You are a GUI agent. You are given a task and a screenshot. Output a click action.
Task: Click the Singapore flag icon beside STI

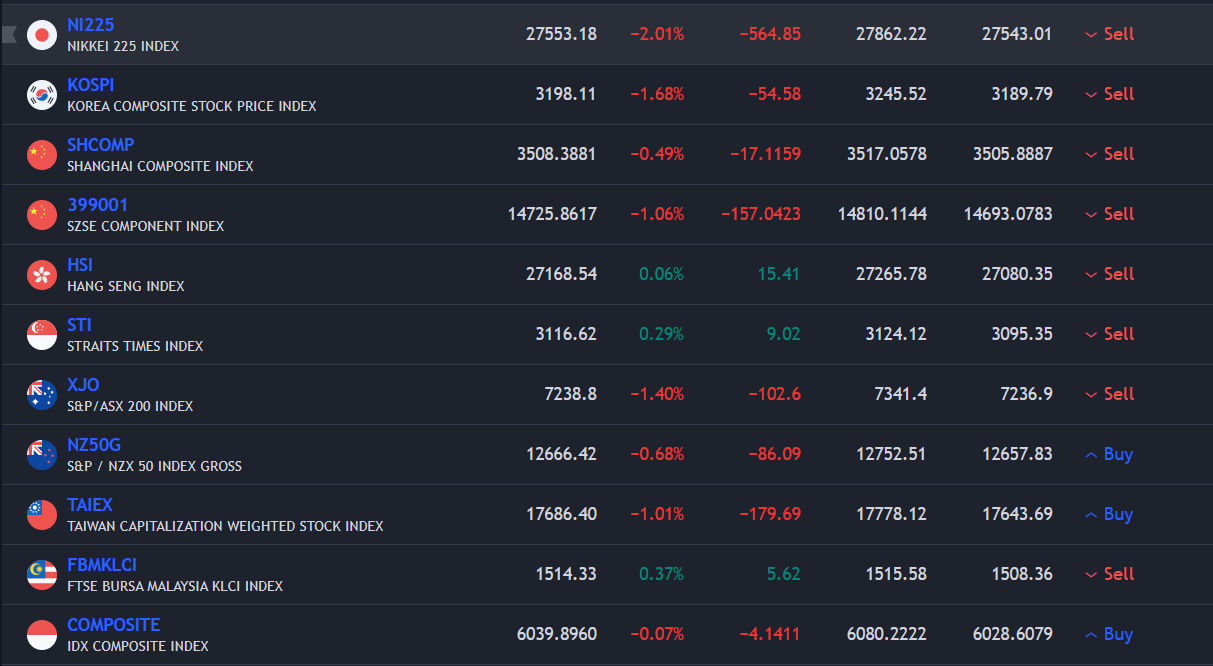[x=42, y=334]
